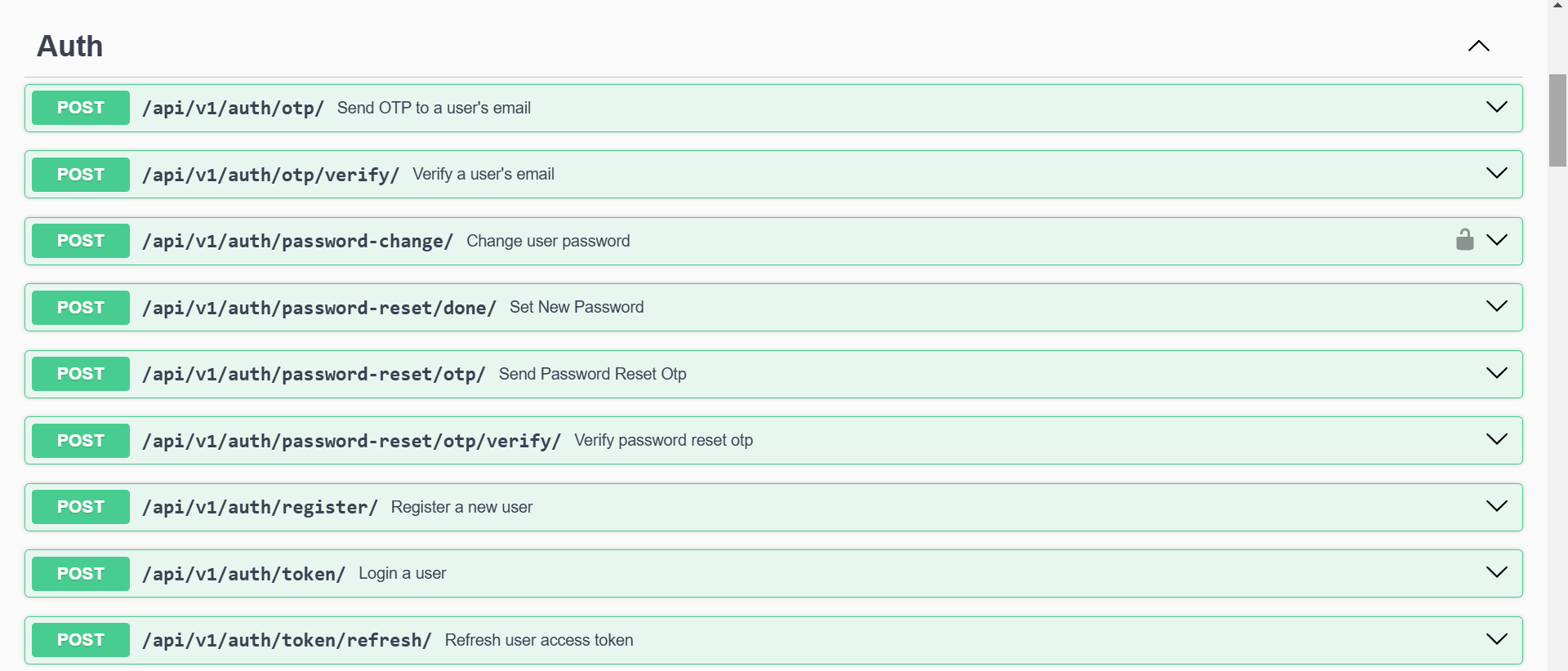
Task: Open the /api/v1/auth/token/ path link
Action: [x=243, y=574]
